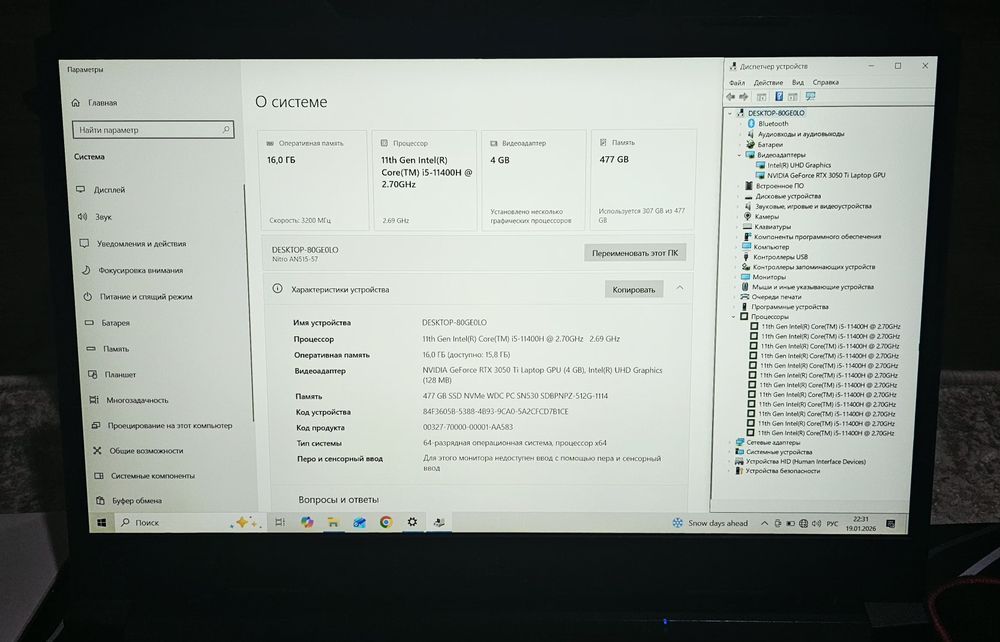The width and height of the screenshot is (1000, 642).
Task: Click the Процессор summary card
Action: coord(425,180)
